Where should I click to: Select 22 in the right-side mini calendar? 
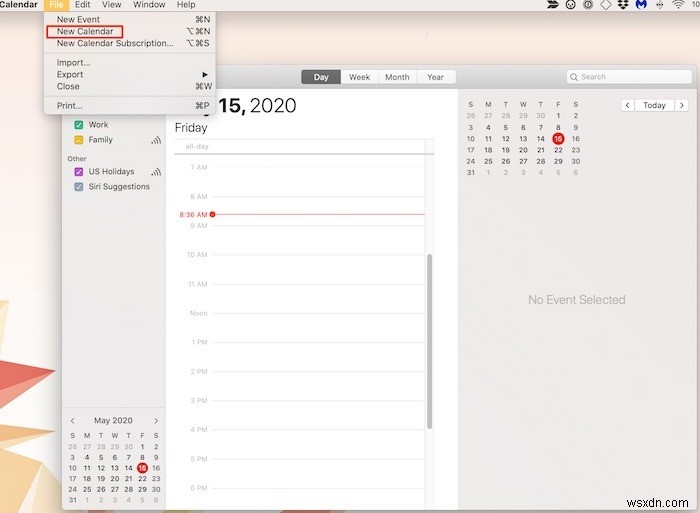pos(558,150)
